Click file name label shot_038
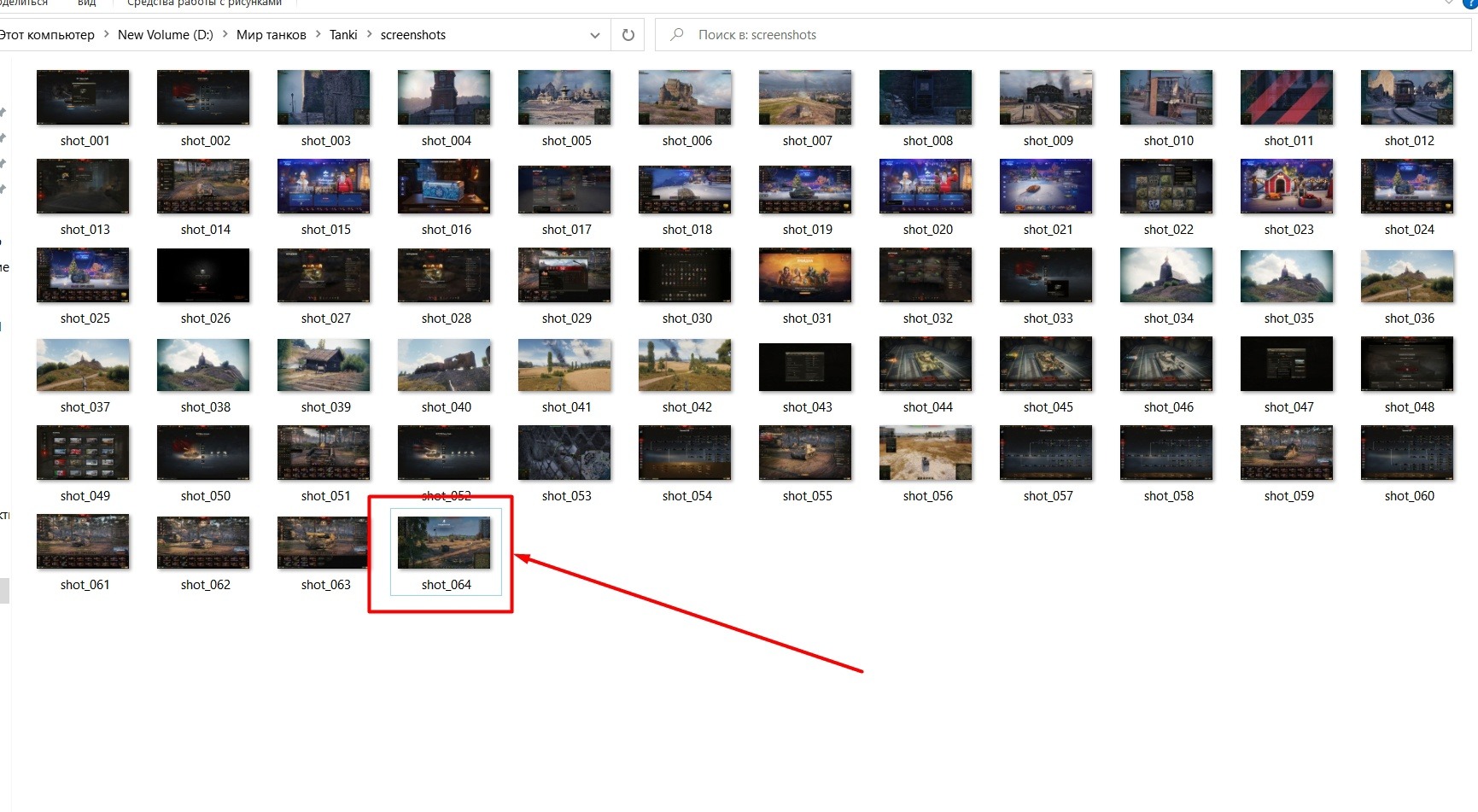The image size is (1478, 812). (206, 407)
